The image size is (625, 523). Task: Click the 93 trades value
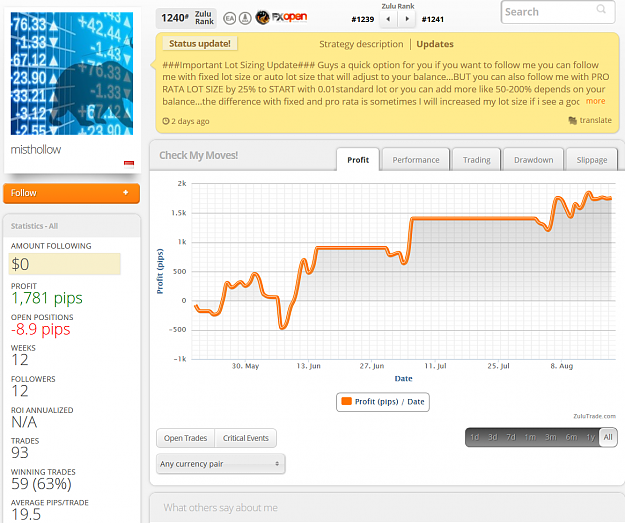20,452
